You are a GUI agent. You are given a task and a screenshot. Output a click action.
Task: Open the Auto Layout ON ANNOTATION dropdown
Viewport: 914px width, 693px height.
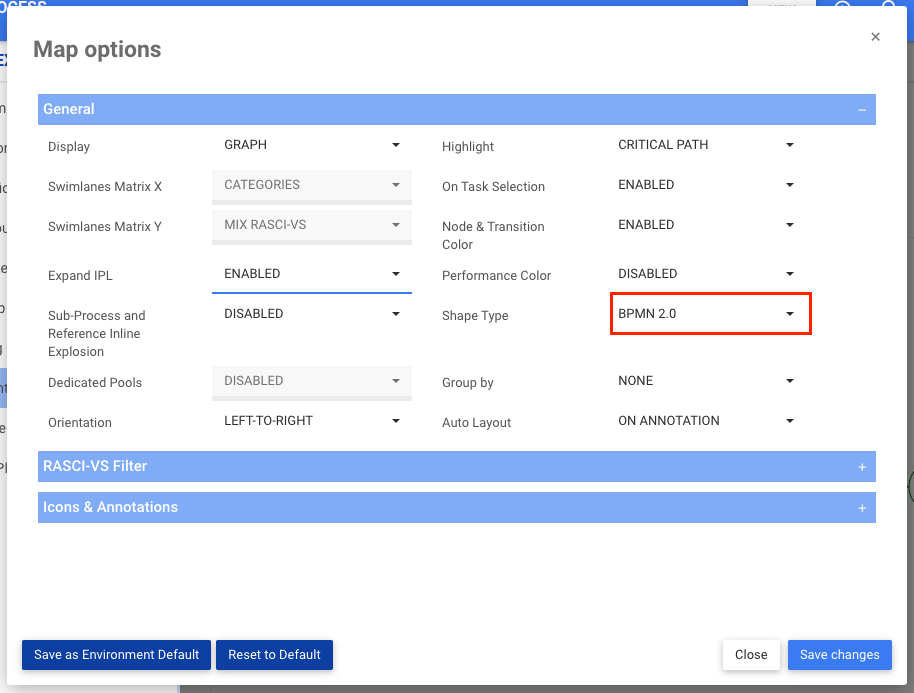coord(706,421)
